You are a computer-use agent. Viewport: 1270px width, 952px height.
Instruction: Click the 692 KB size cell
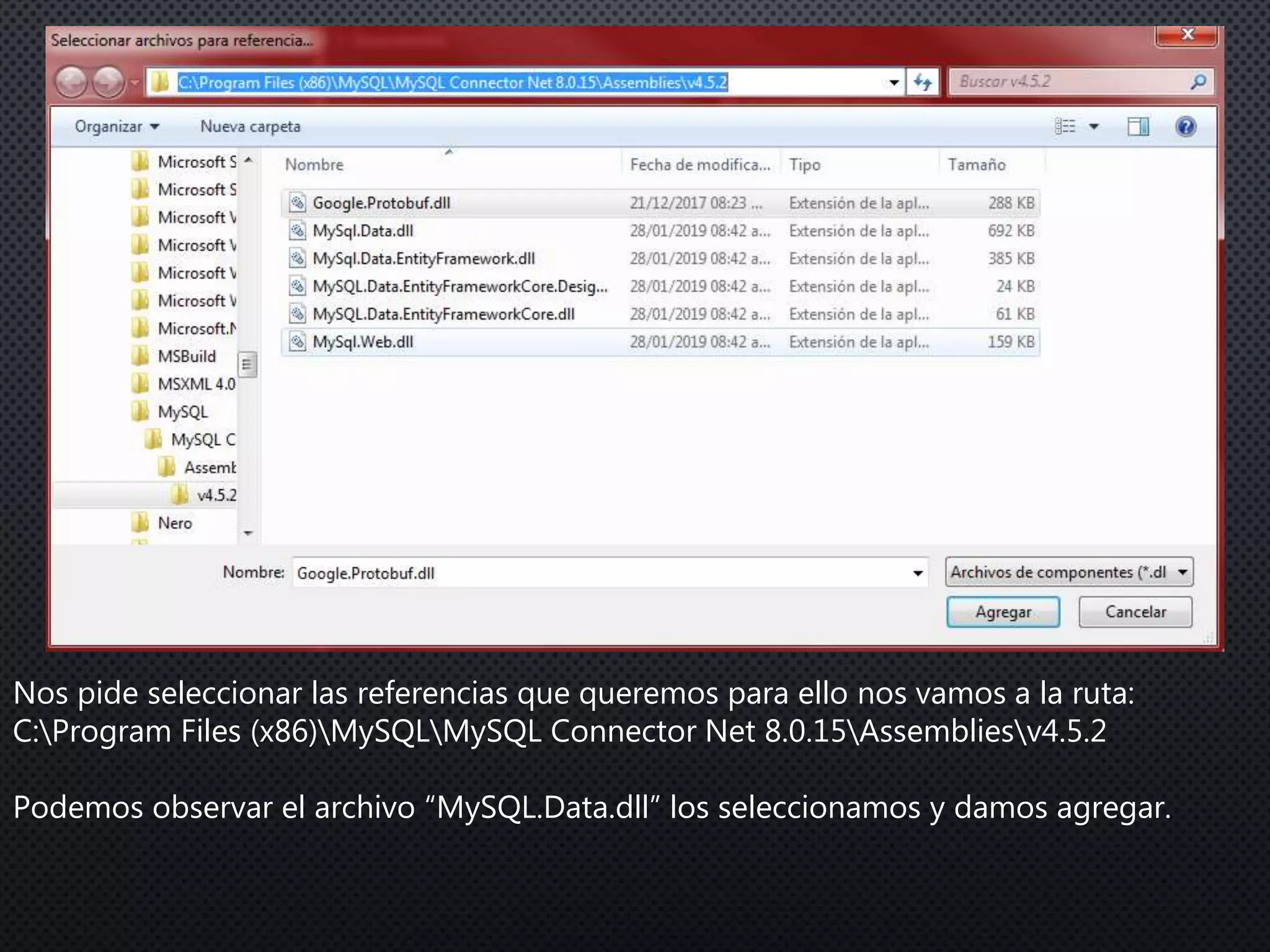(x=1011, y=231)
